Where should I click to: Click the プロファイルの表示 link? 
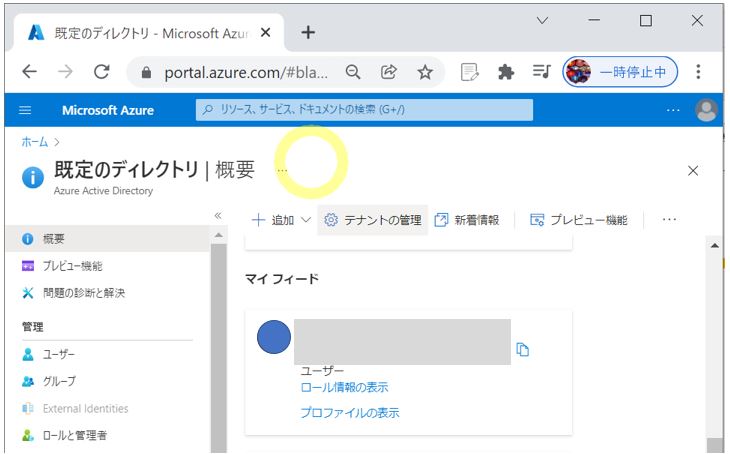coord(350,413)
